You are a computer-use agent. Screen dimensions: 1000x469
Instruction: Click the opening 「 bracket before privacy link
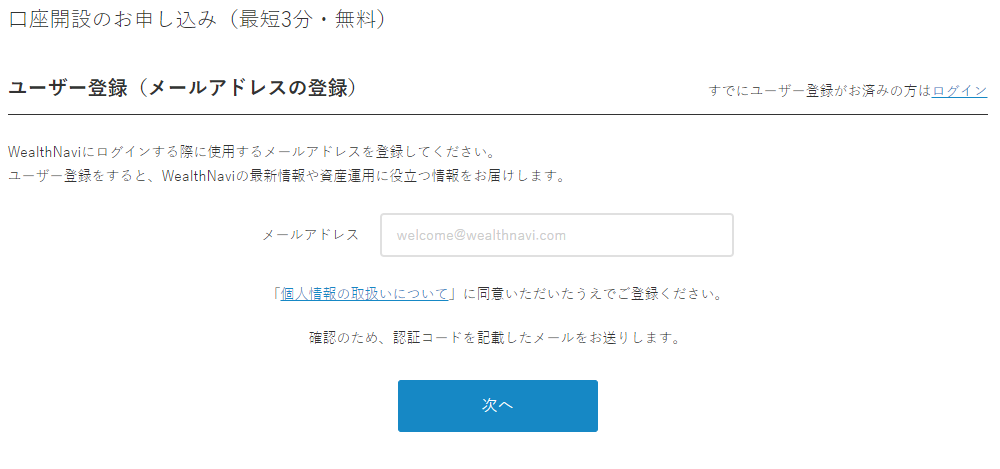click(276, 295)
